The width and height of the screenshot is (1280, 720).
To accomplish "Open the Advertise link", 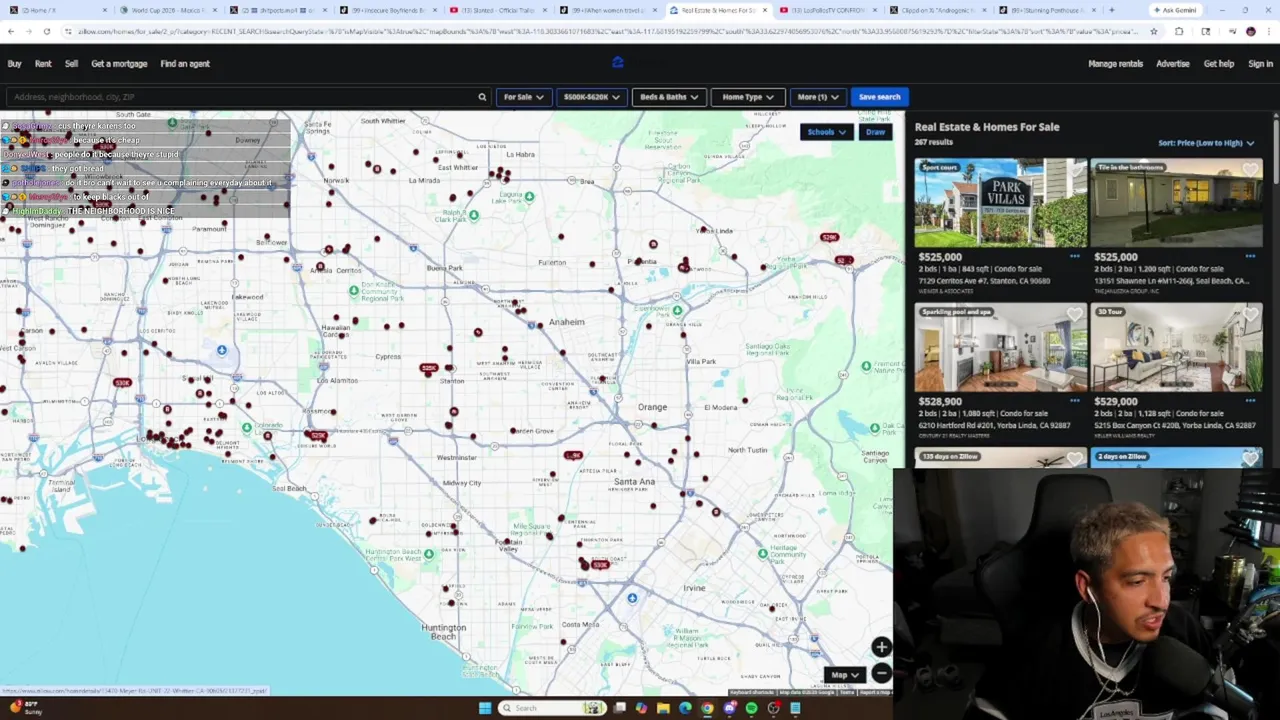I will pos(1173,64).
